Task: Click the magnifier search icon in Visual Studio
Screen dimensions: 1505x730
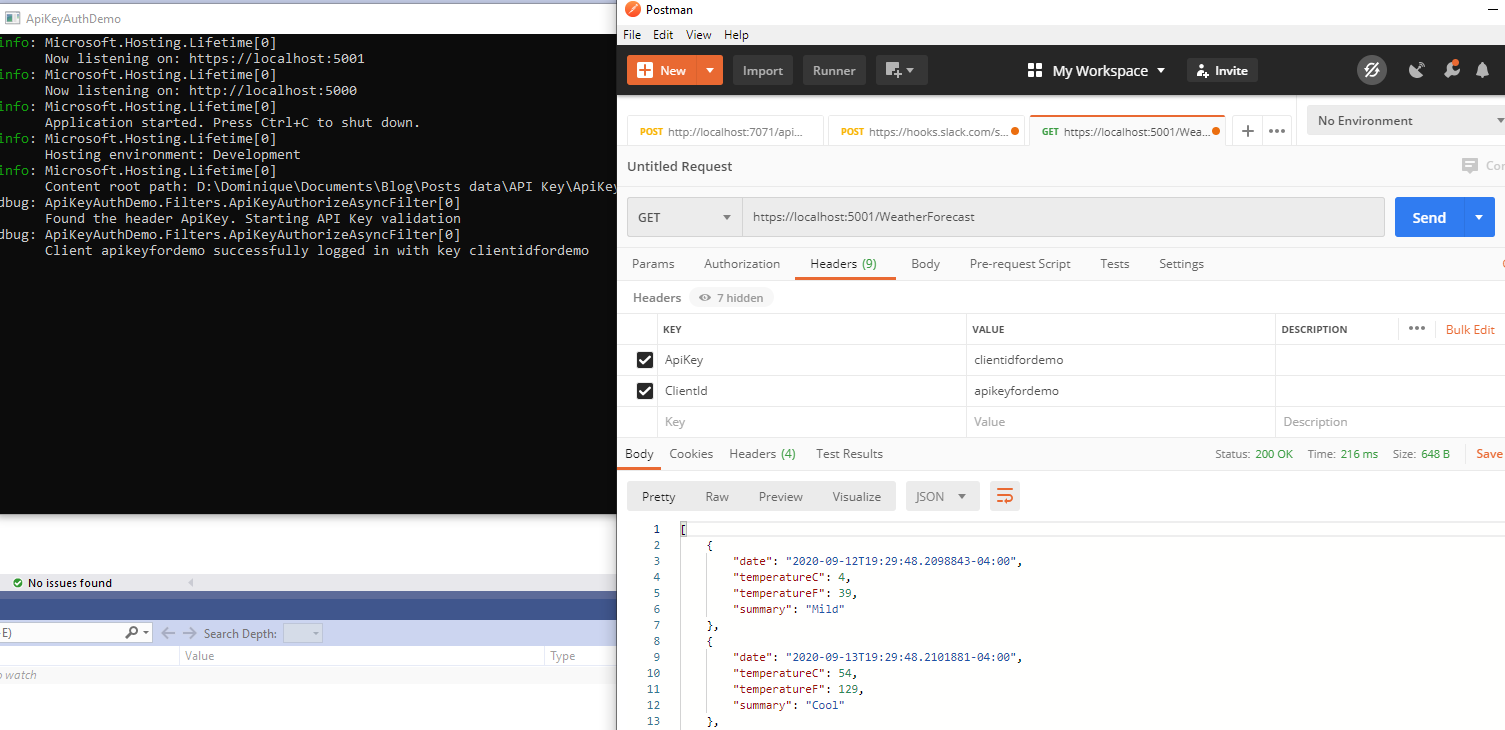Action: pyautogui.click(x=132, y=633)
